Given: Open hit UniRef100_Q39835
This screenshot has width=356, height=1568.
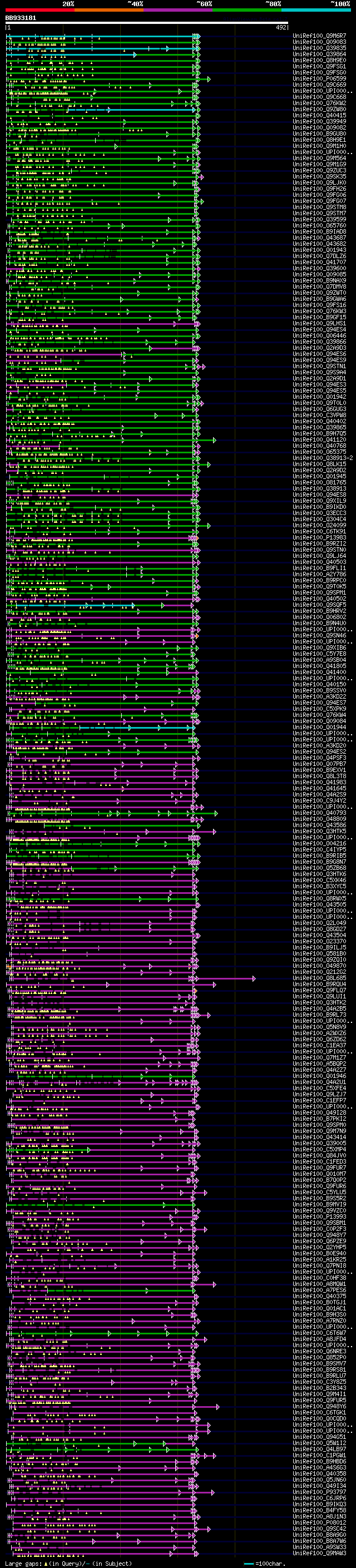Looking at the screenshot, I should [319, 48].
